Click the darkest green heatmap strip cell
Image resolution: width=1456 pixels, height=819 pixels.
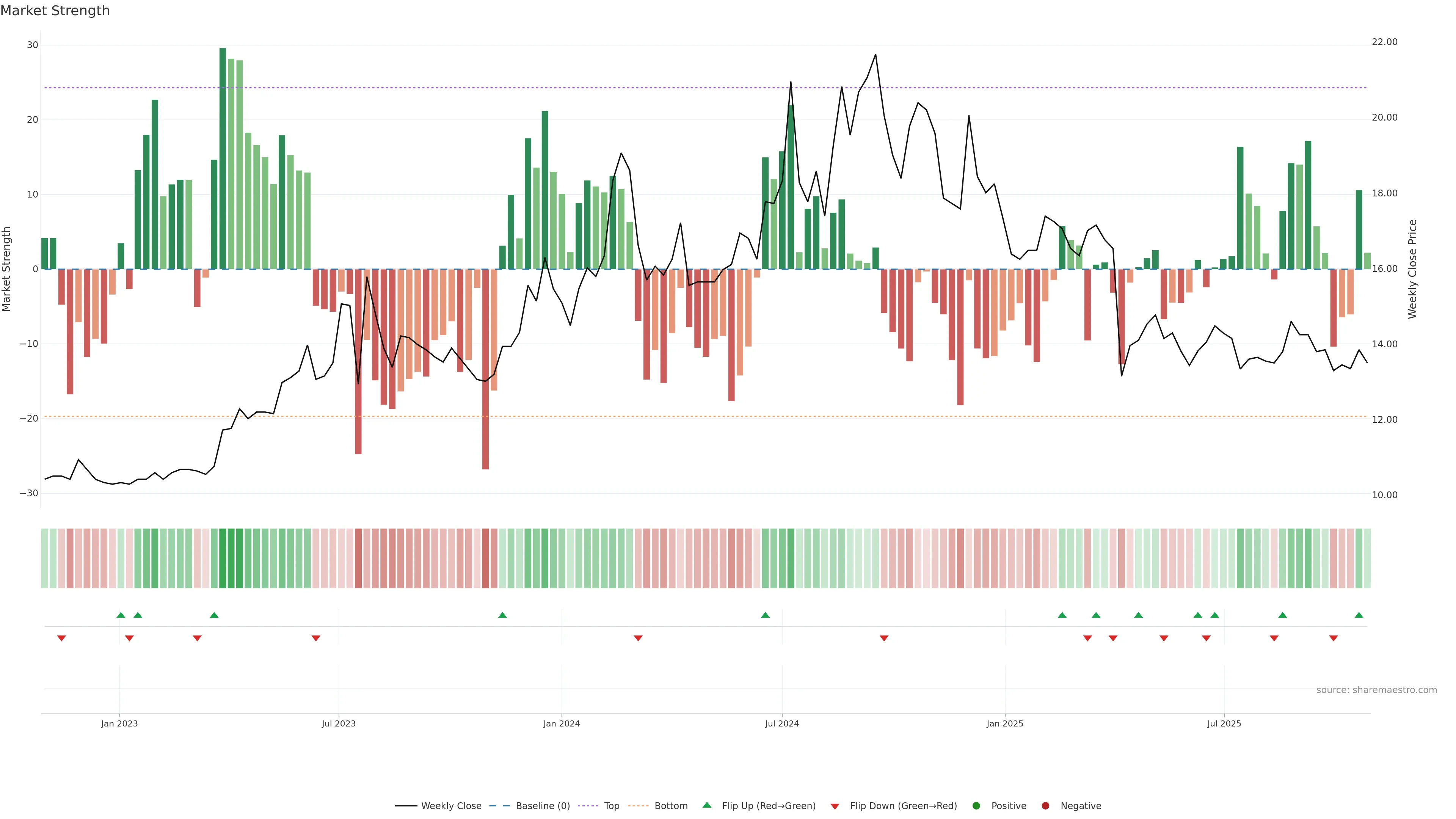(x=223, y=558)
